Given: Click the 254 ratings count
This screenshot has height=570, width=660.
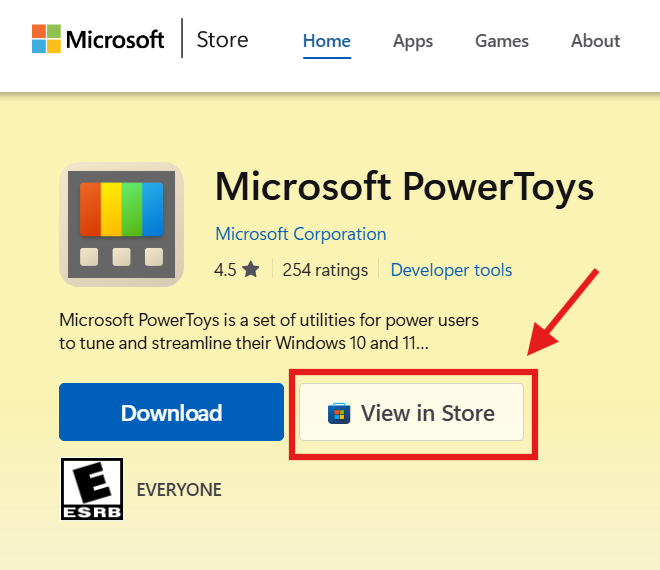Looking at the screenshot, I should (325, 270).
